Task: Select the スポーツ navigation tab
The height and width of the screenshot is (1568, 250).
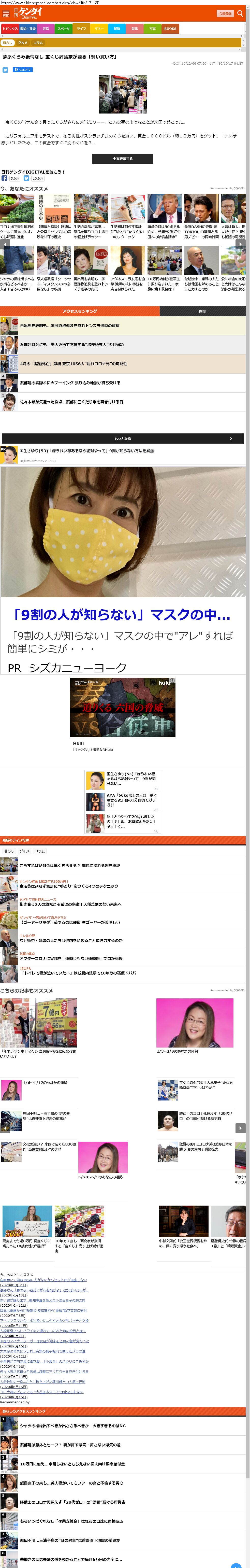Action: pos(63,29)
